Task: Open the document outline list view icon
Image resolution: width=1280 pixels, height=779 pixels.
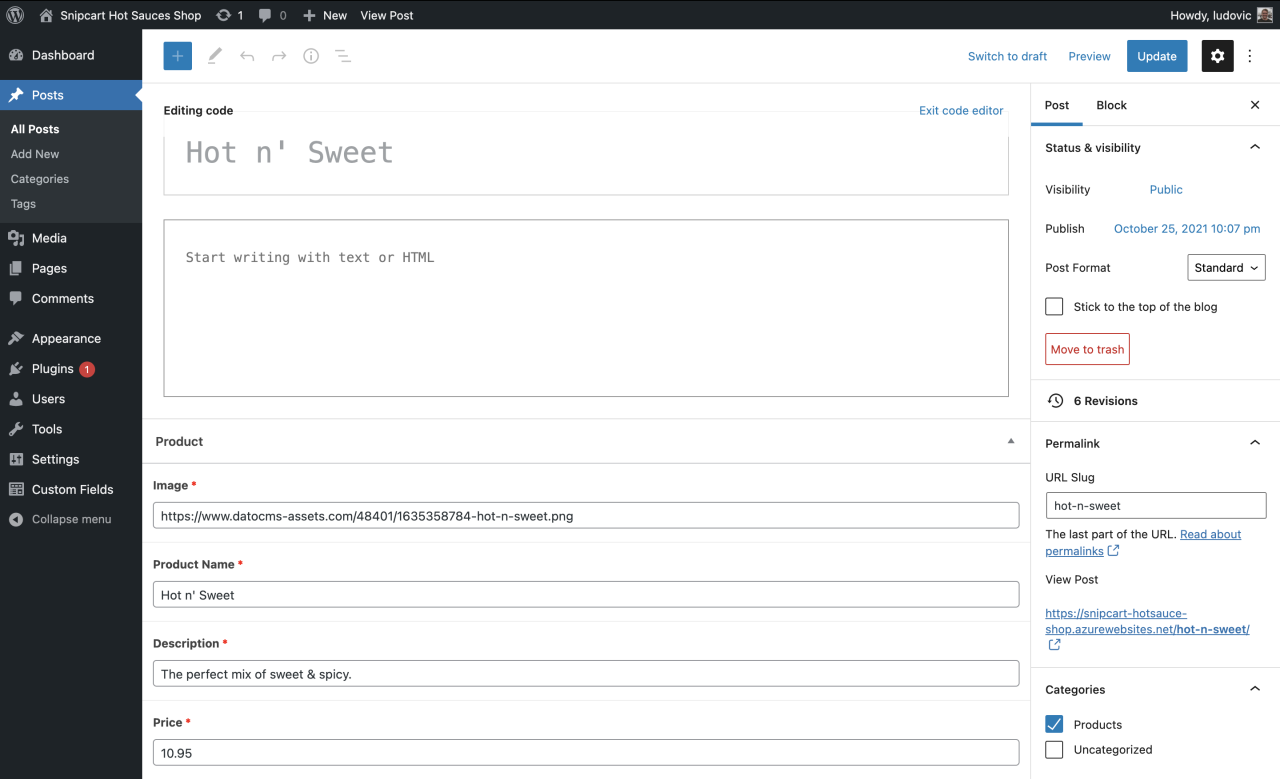Action: (343, 57)
